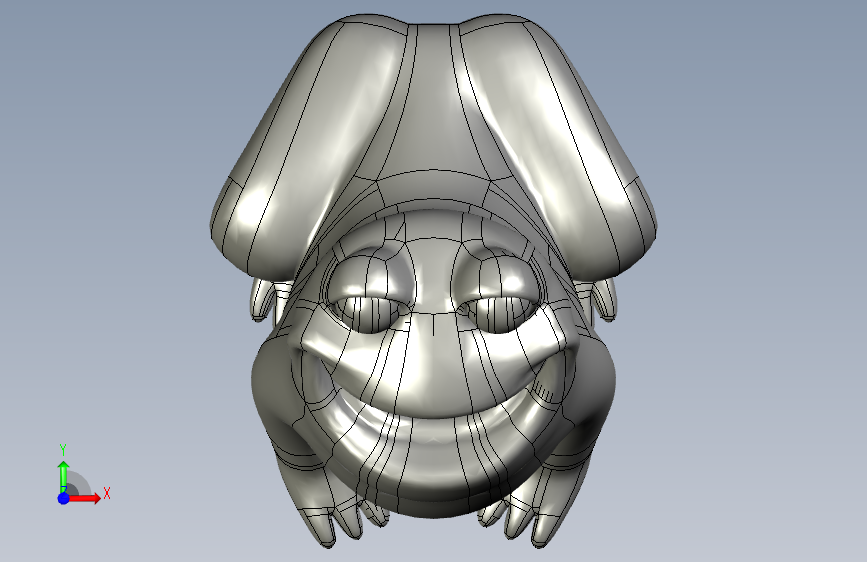Click the green Y axis arrow of the triad

[64, 477]
